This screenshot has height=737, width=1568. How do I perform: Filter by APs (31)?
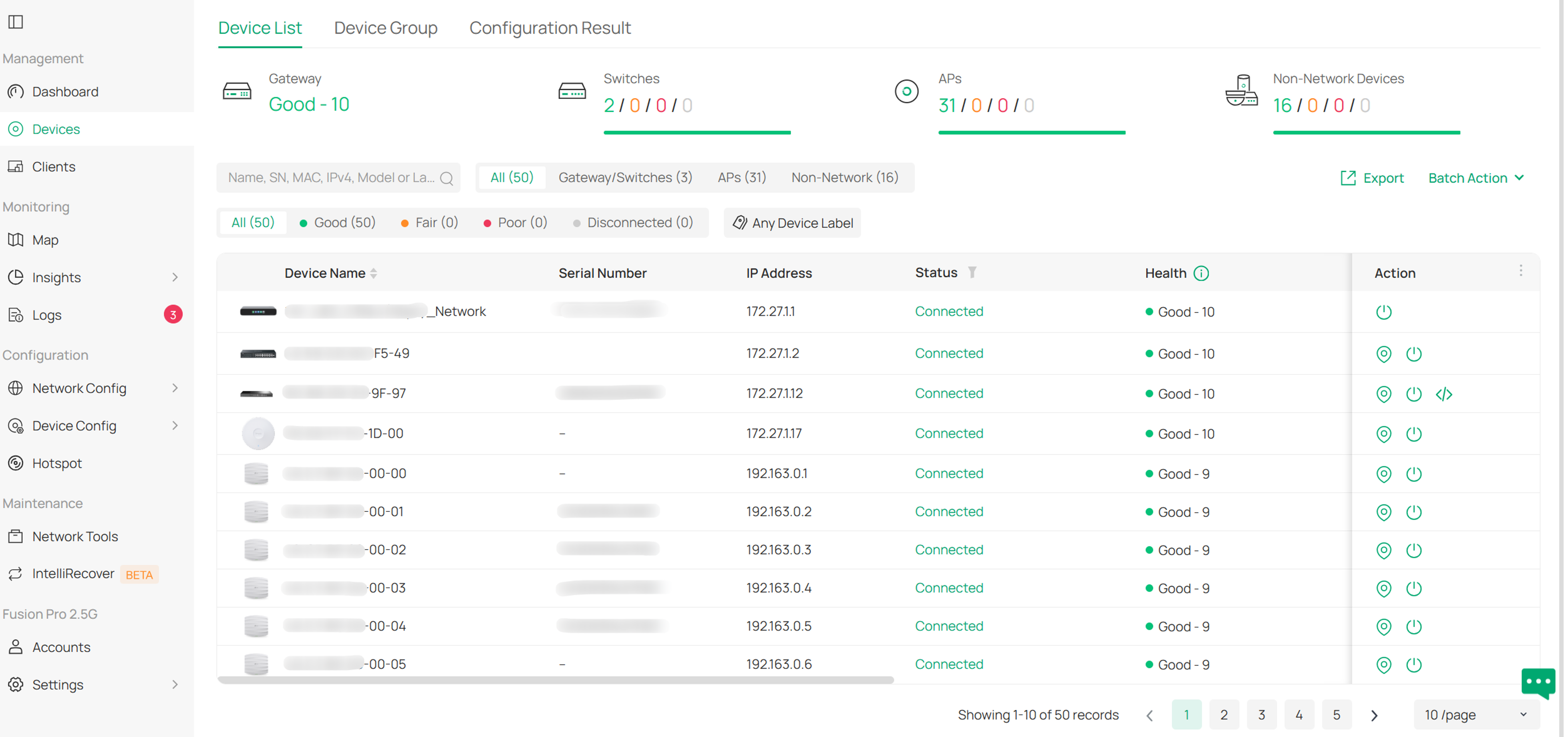741,177
